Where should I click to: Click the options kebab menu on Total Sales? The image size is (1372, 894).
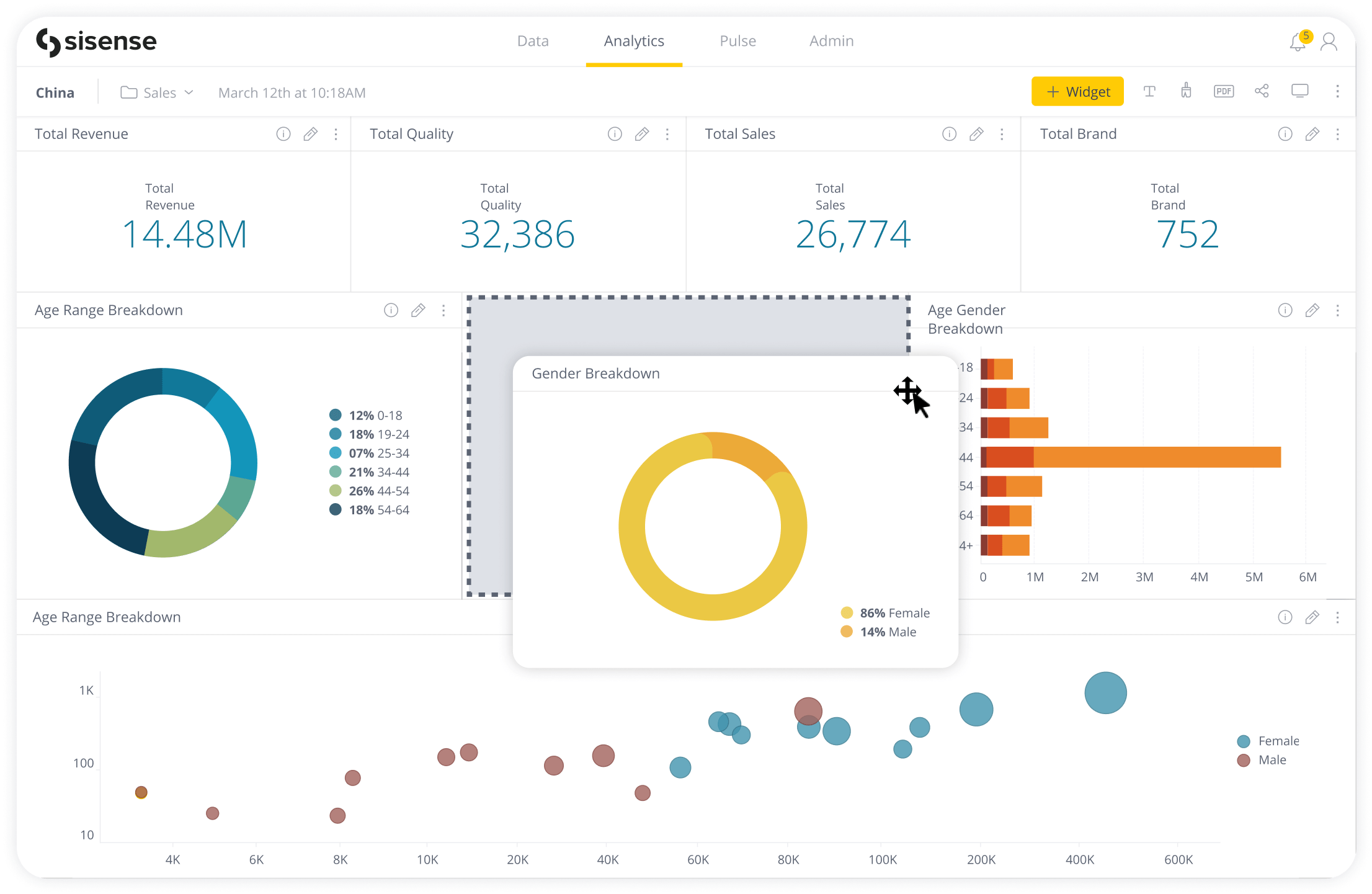click(x=1003, y=134)
